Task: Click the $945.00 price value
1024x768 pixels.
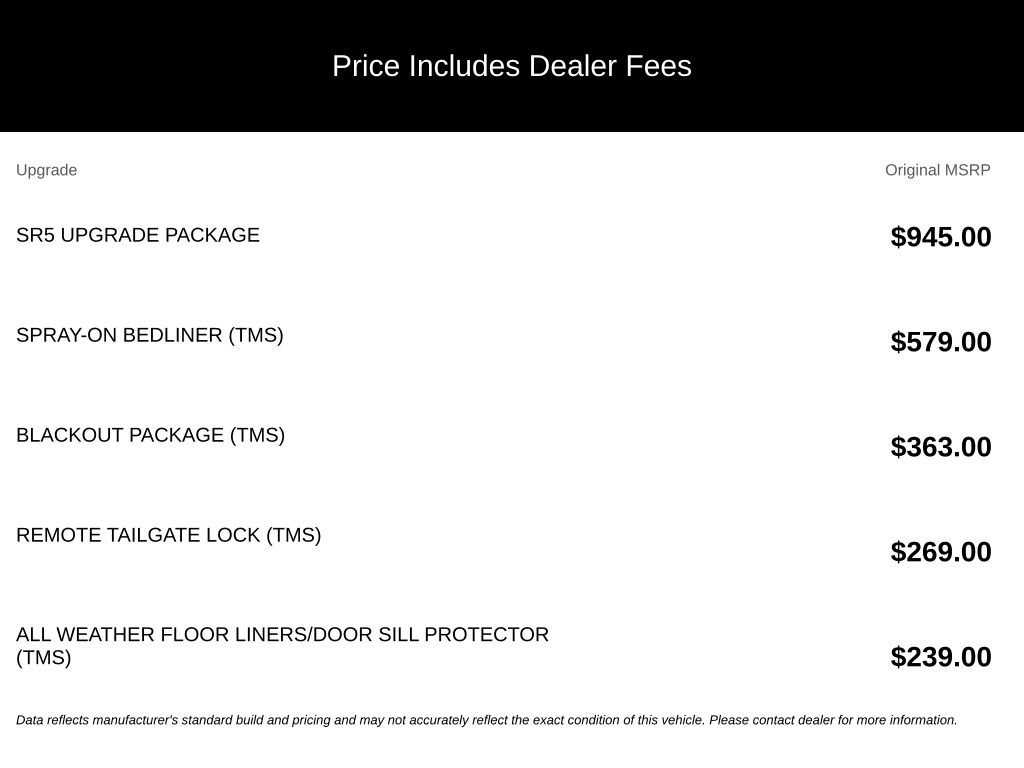Action: 941,236
